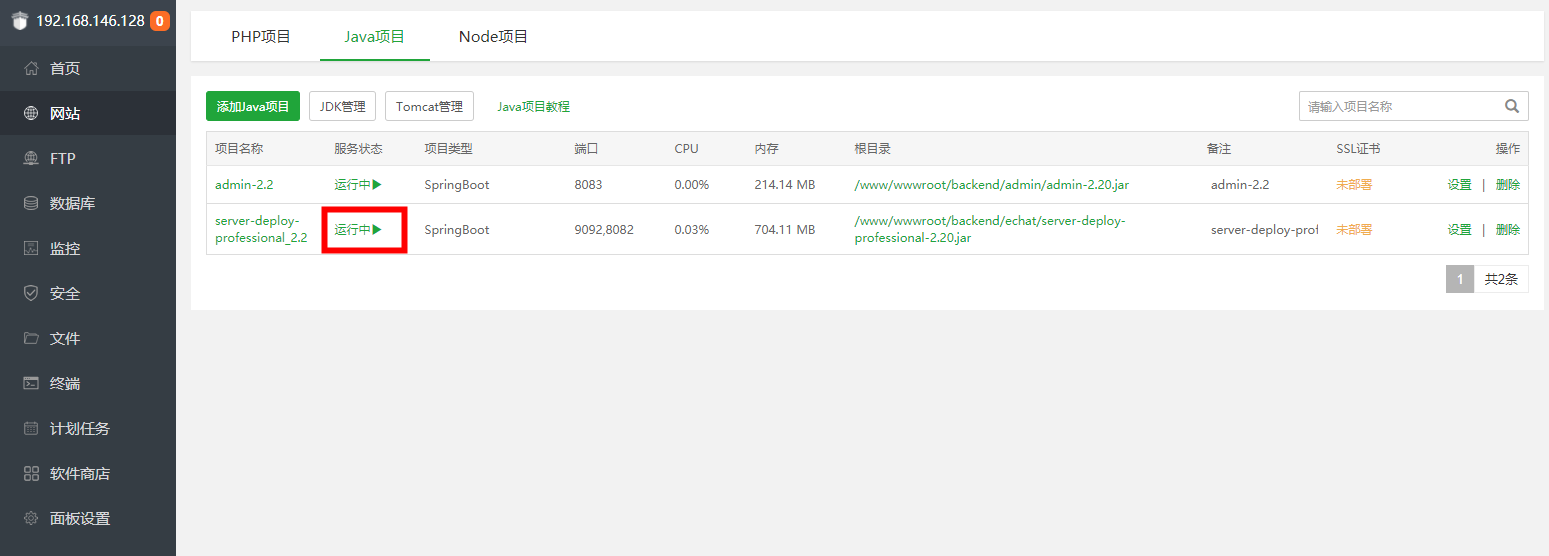
Task: Click the search magnifier icon
Action: click(1511, 106)
